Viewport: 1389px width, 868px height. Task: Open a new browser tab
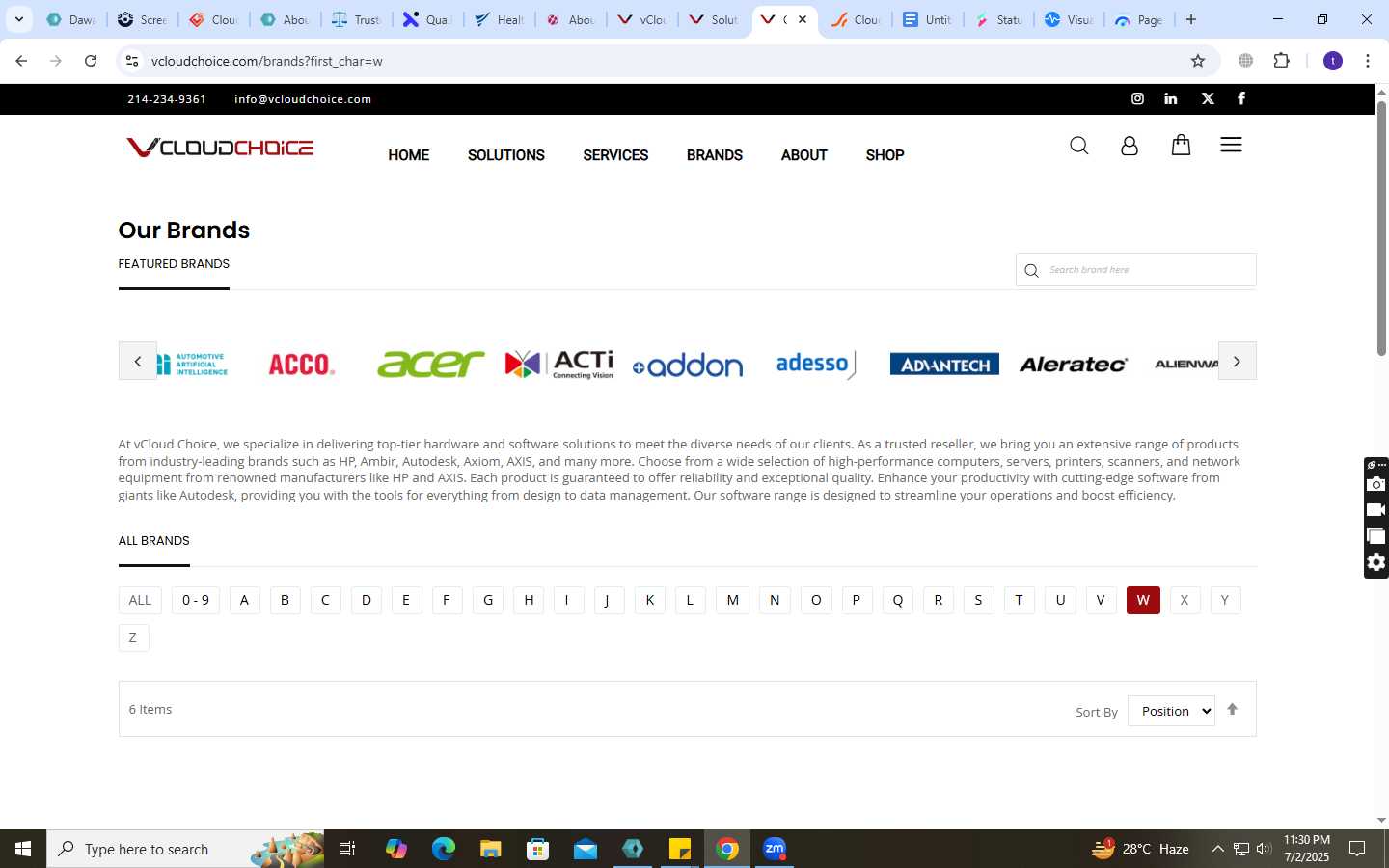pyautogui.click(x=1191, y=19)
